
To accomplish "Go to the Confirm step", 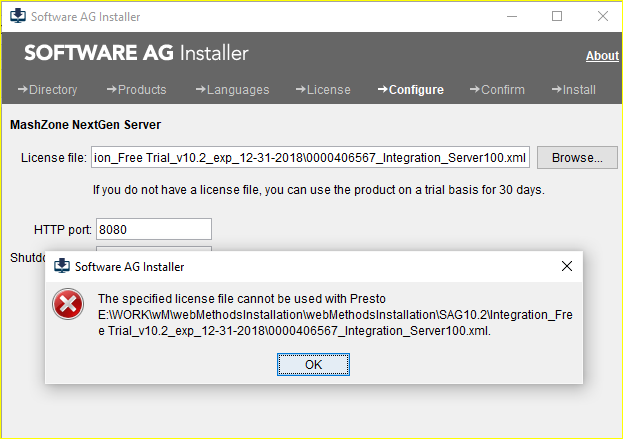I will point(497,90).
